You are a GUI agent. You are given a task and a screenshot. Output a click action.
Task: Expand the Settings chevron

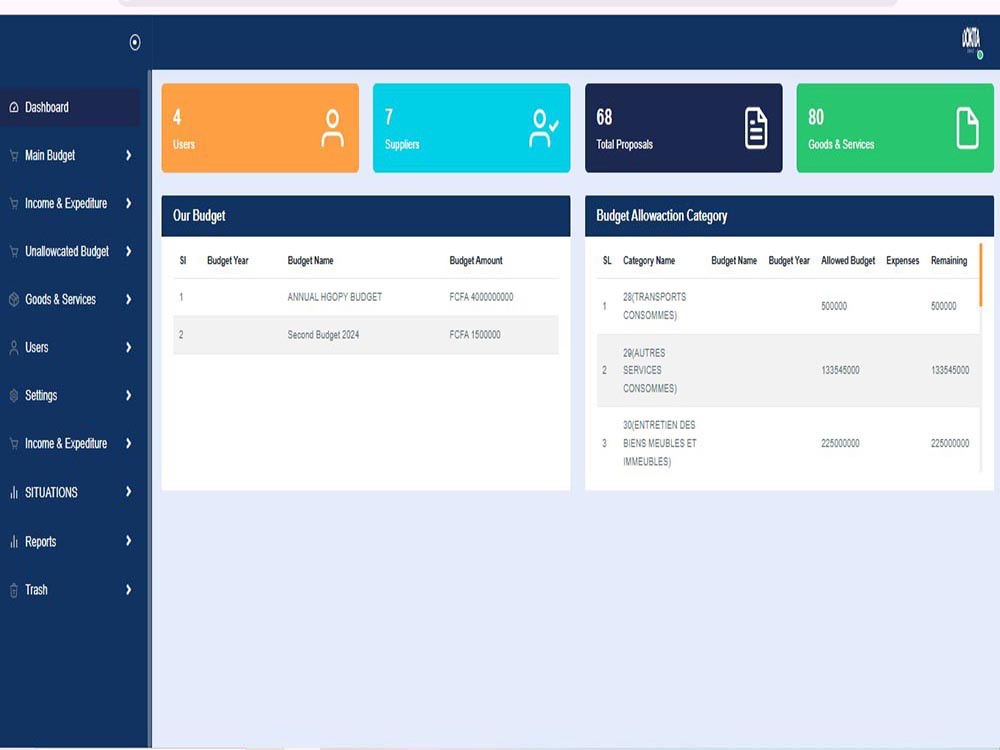click(x=129, y=395)
